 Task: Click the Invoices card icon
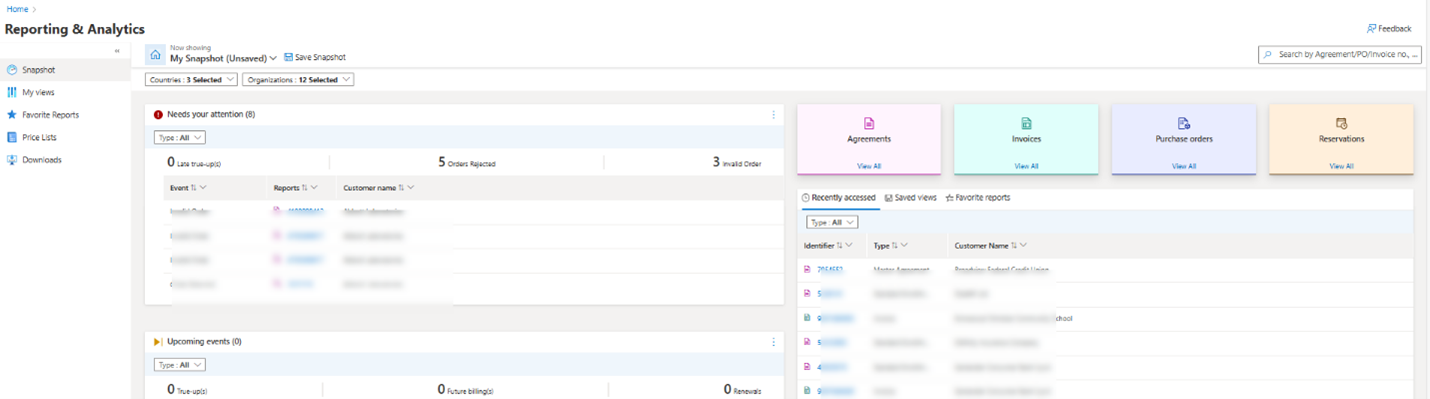(x=1026, y=123)
